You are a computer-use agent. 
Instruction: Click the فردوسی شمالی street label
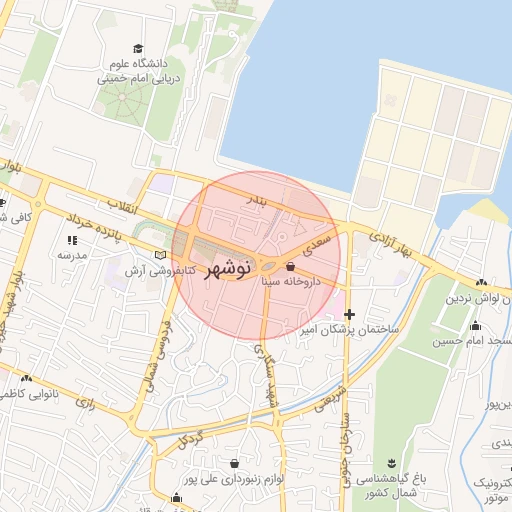(159, 356)
